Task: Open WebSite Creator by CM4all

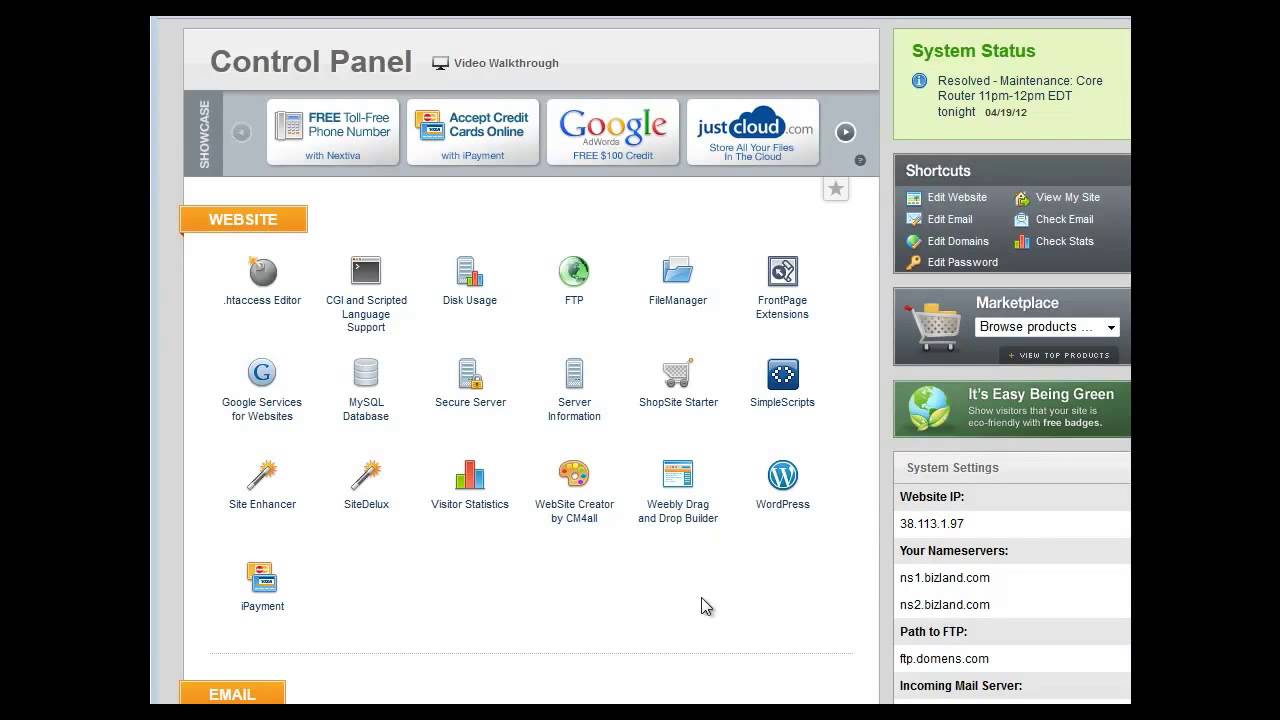Action: [x=574, y=475]
